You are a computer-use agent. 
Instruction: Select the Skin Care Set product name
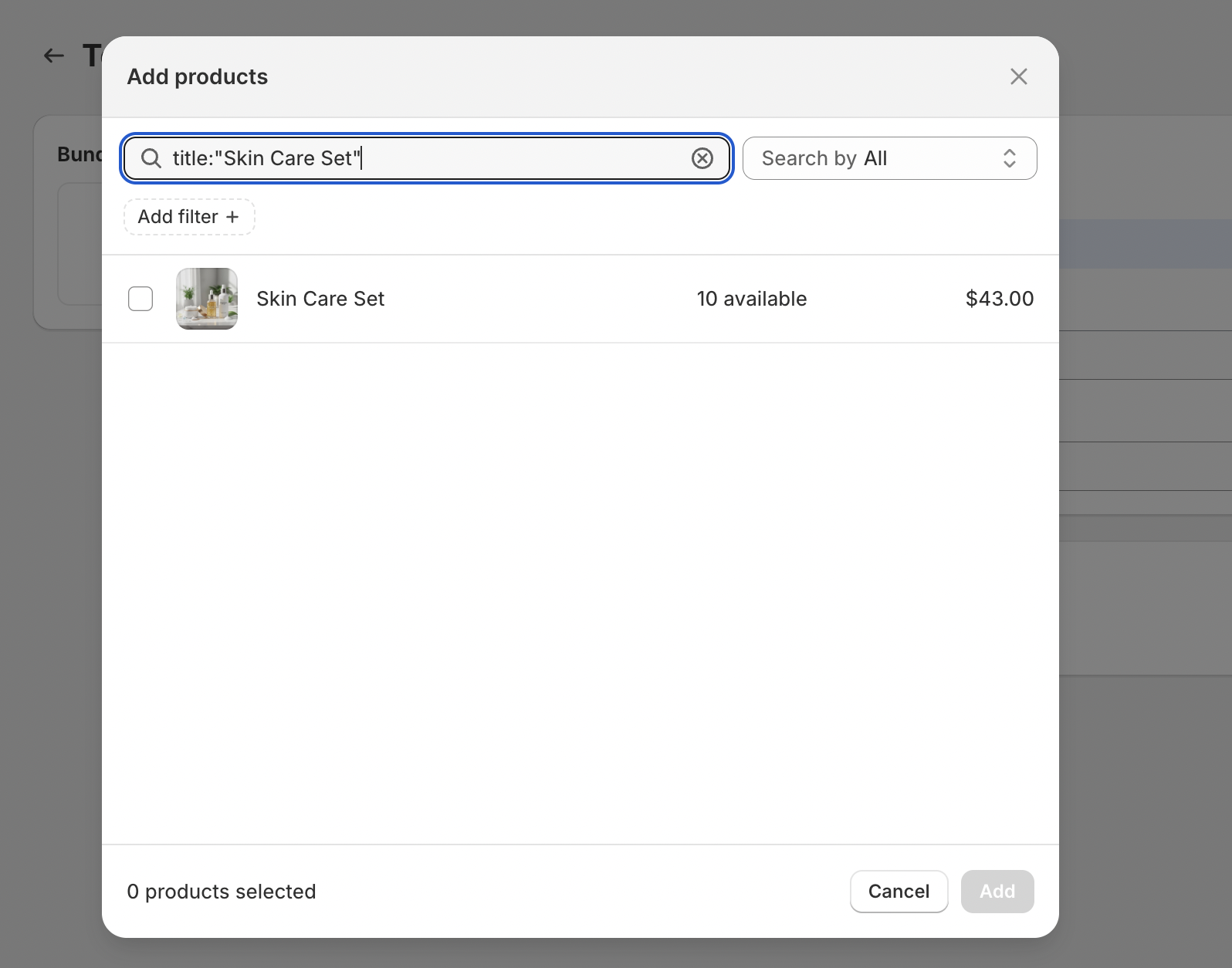[x=320, y=299]
